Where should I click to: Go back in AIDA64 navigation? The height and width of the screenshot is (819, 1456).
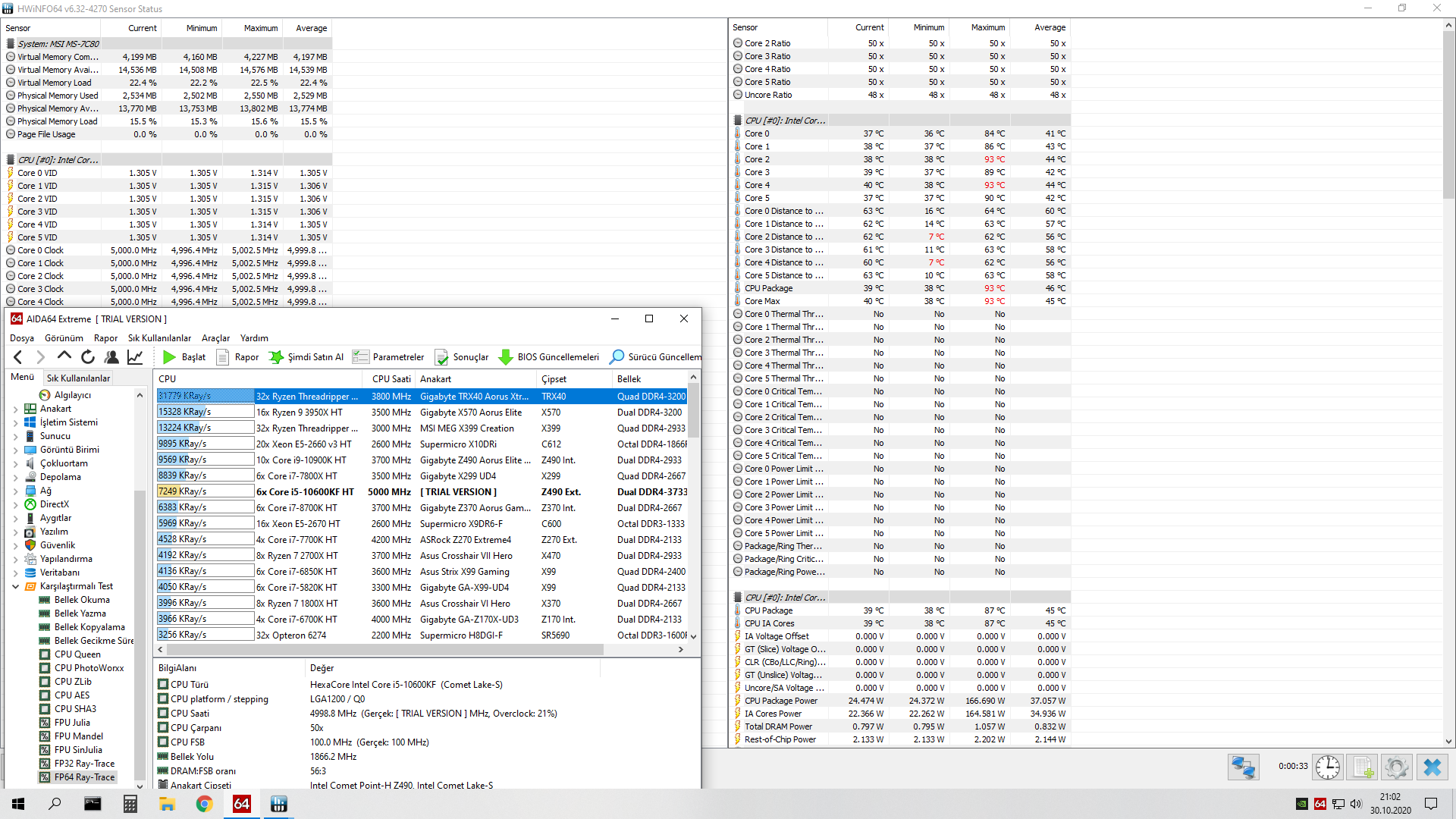coord(18,357)
